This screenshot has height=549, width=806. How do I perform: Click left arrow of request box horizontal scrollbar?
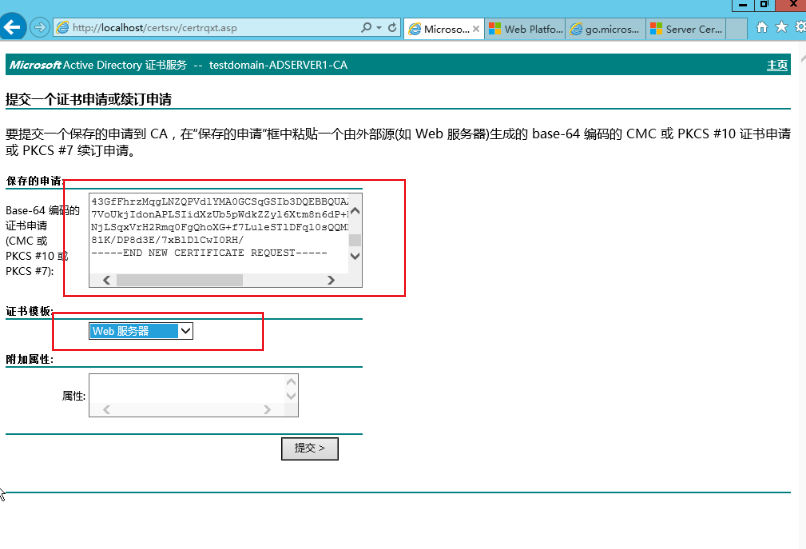(x=106, y=280)
